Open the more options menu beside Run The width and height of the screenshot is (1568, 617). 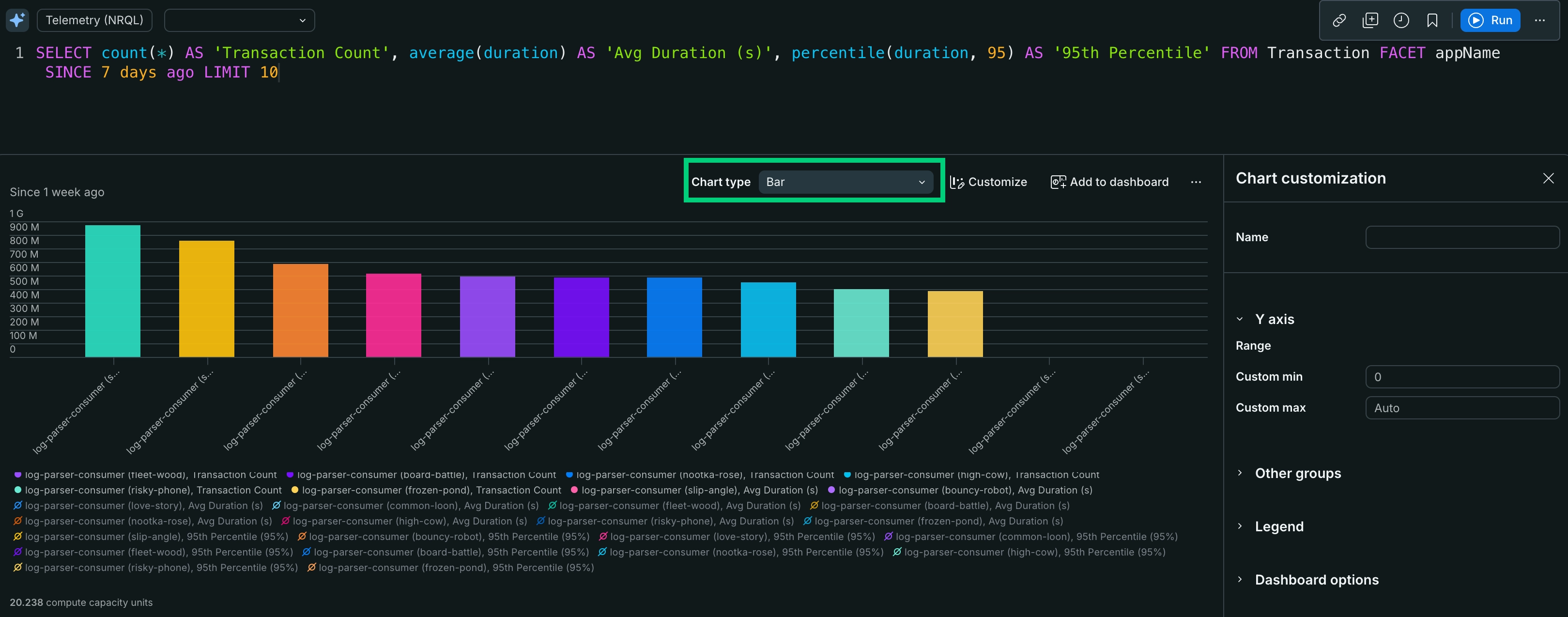pos(1539,21)
